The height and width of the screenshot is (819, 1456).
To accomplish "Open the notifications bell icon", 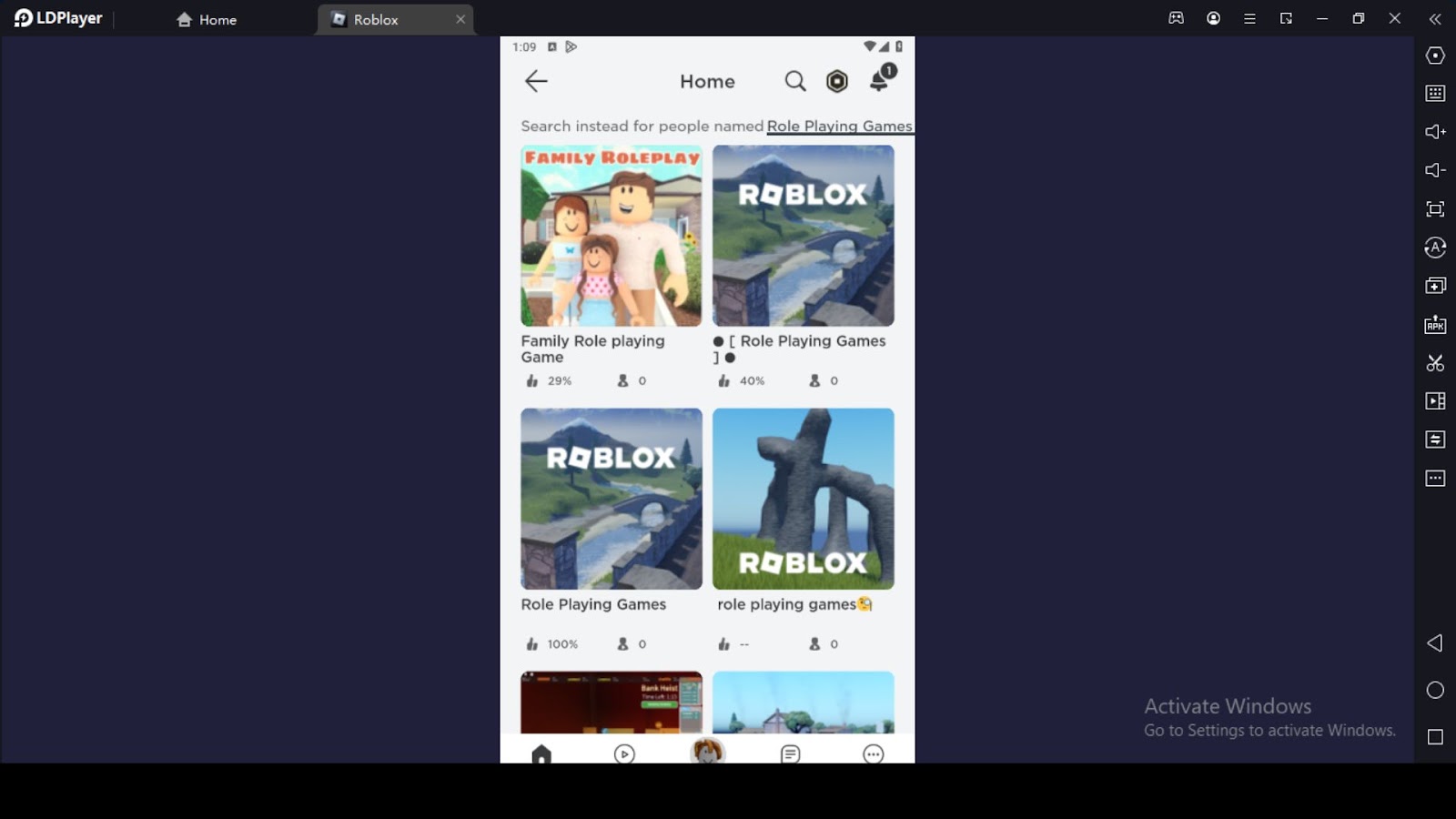I will [880, 79].
